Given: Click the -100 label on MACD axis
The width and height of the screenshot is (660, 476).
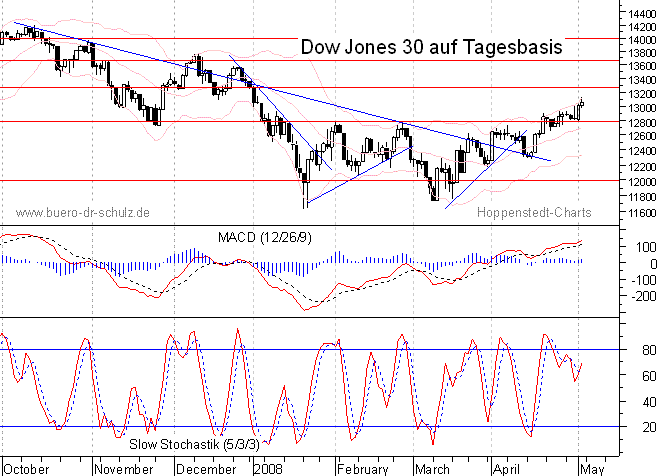Looking at the screenshot, I should tap(644, 280).
